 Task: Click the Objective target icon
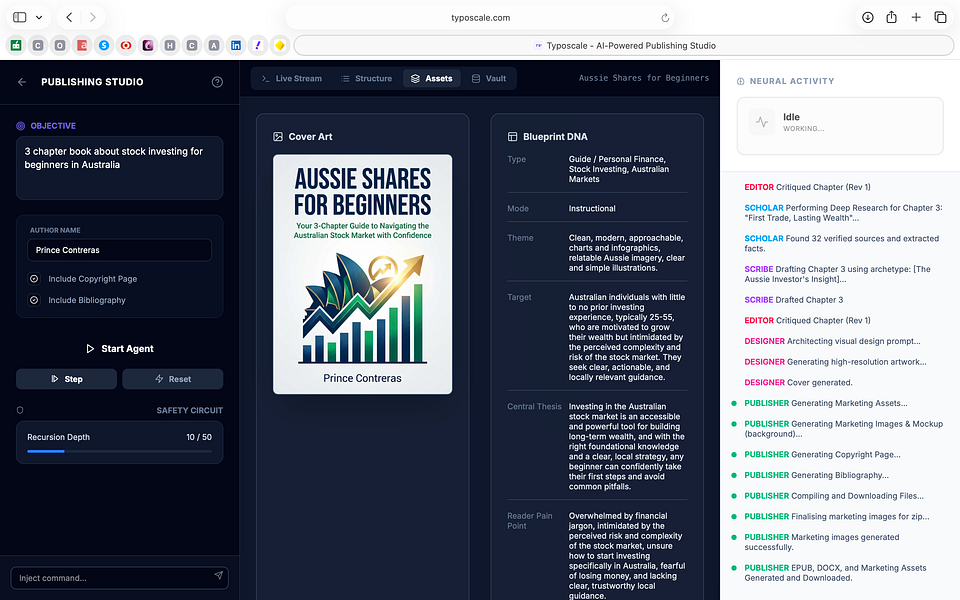pos(20,126)
